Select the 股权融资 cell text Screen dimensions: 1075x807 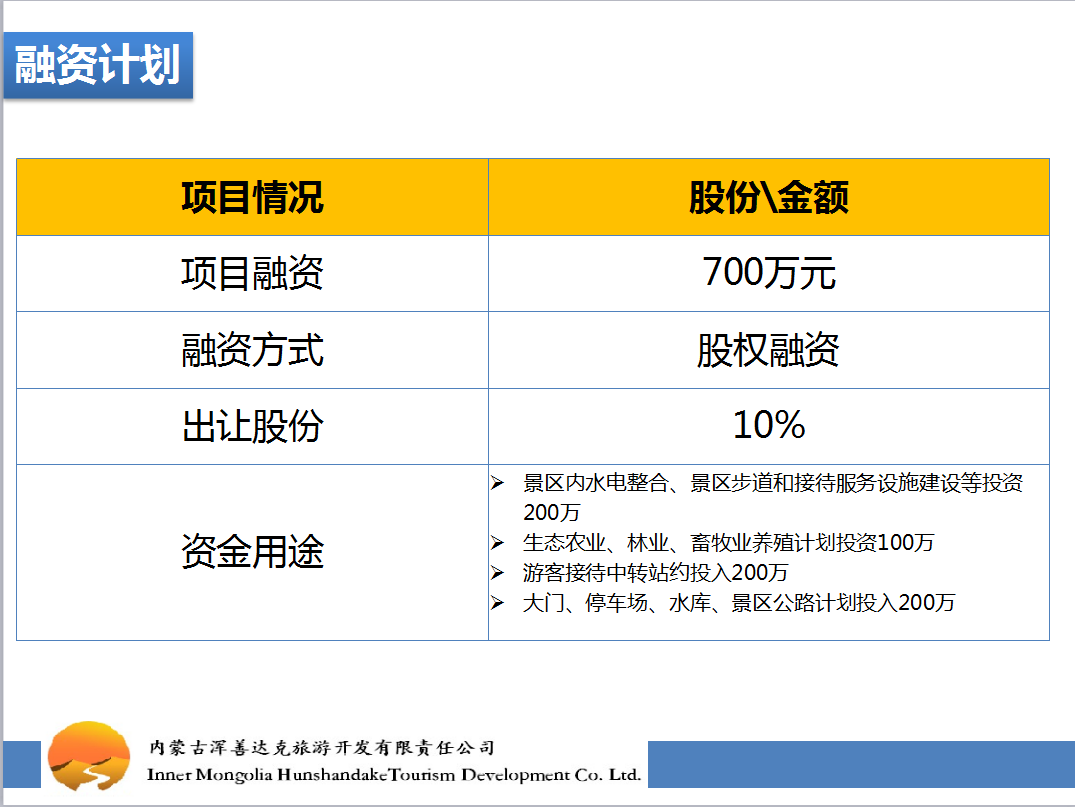pos(768,350)
